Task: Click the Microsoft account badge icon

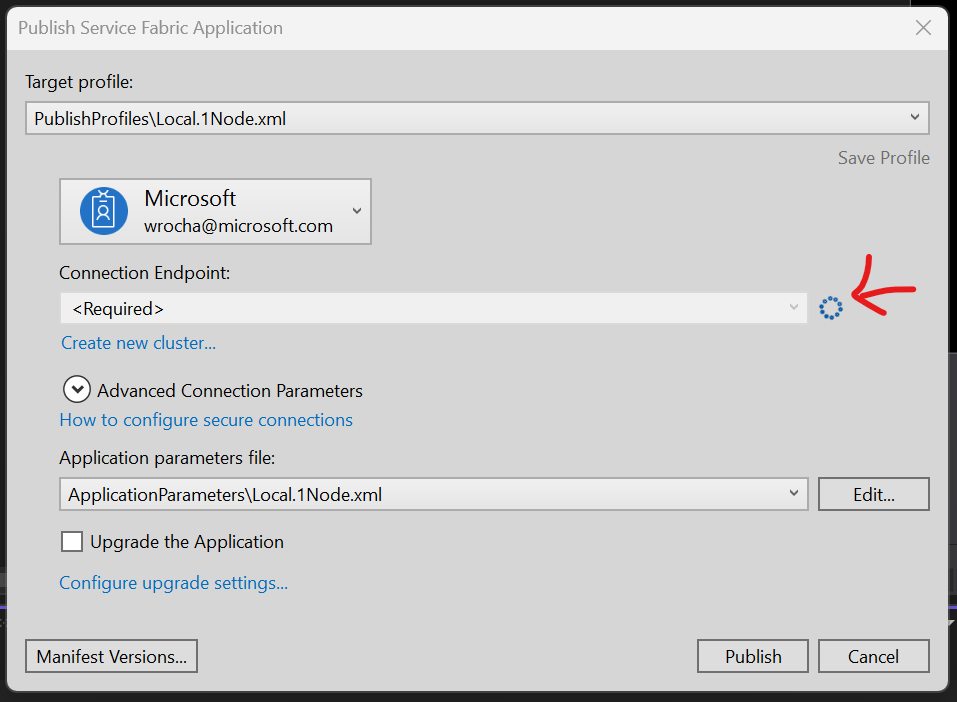Action: point(104,211)
